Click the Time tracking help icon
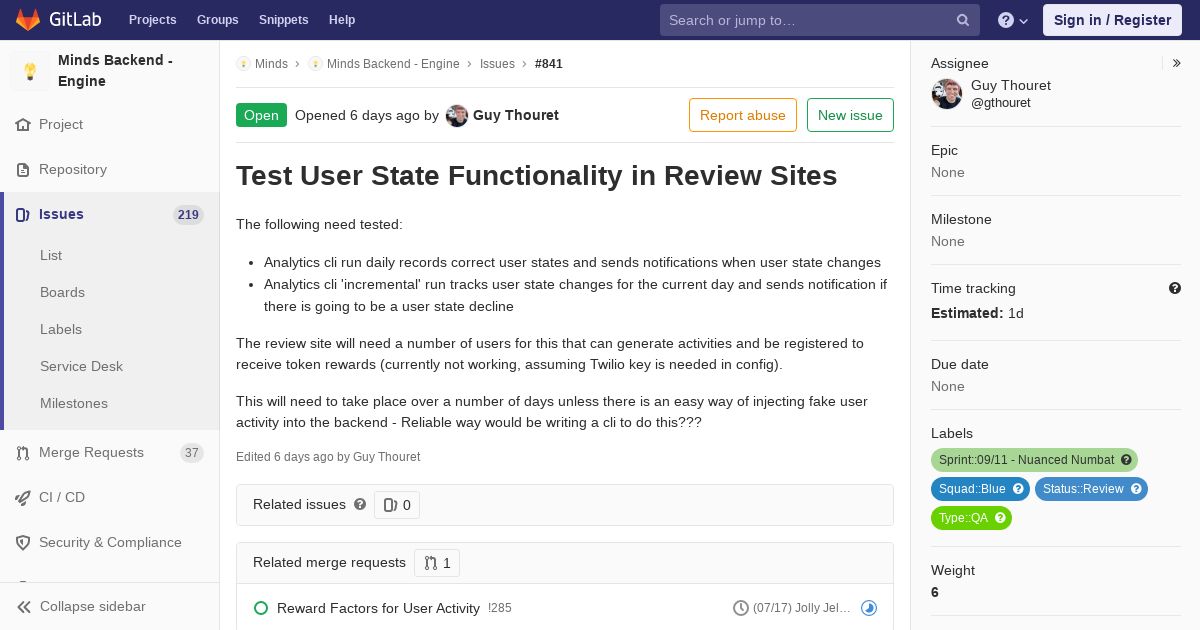 (x=1175, y=288)
